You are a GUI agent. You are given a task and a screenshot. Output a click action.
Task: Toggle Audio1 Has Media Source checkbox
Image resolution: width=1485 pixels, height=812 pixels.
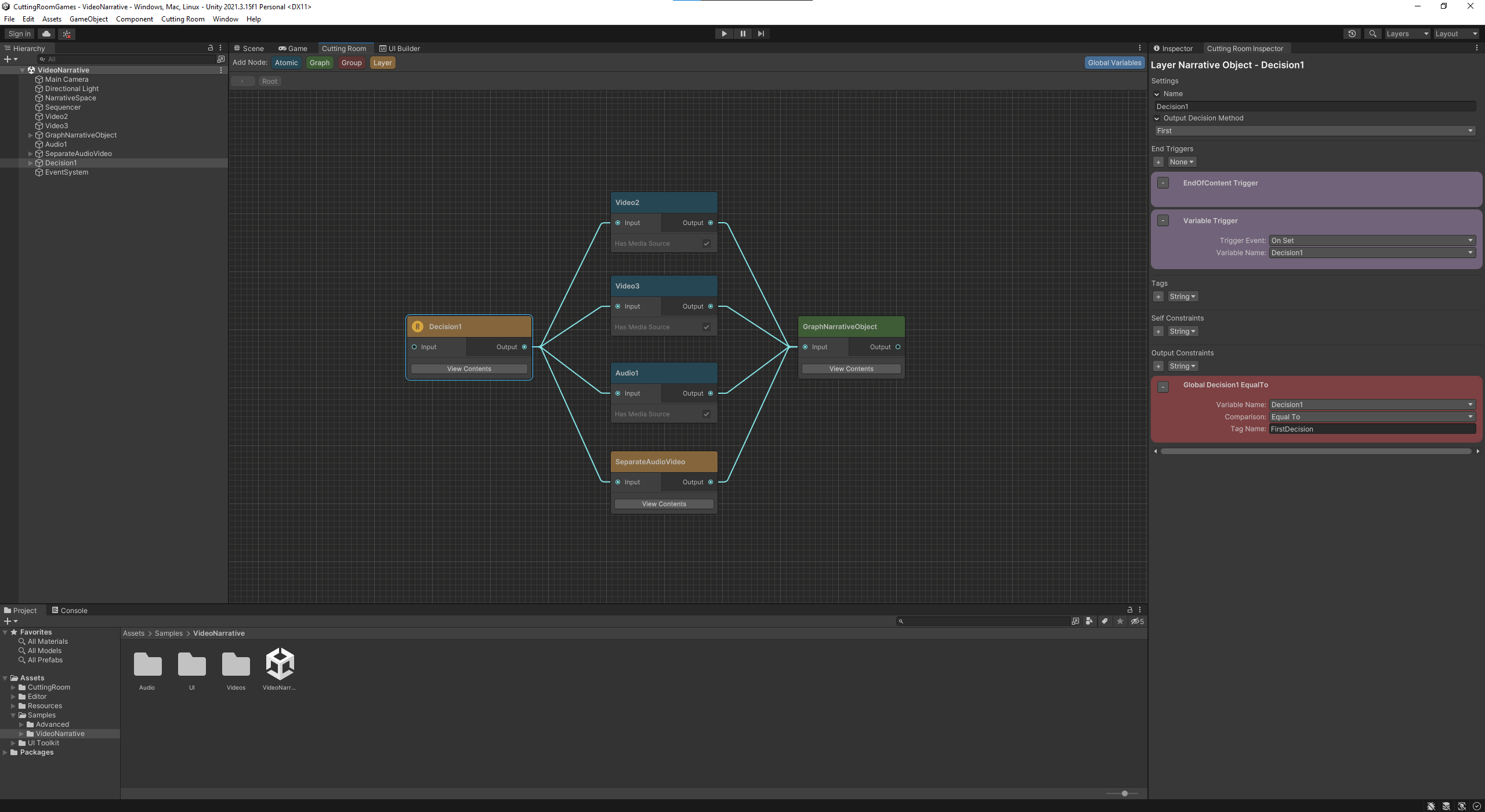point(707,414)
